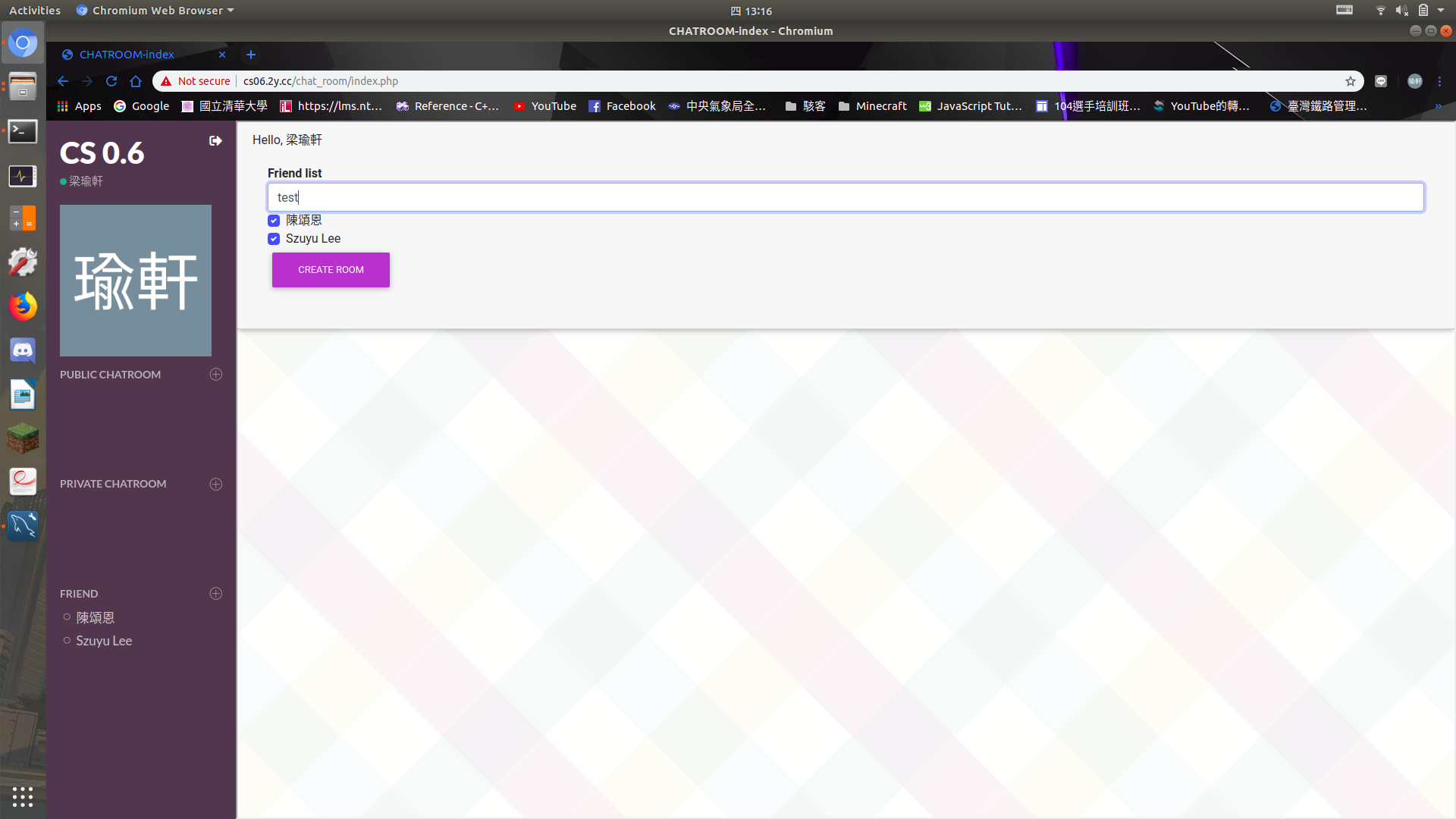This screenshot has width=1456, height=819.
Task: Open the system status menu arrow
Action: (1441, 11)
